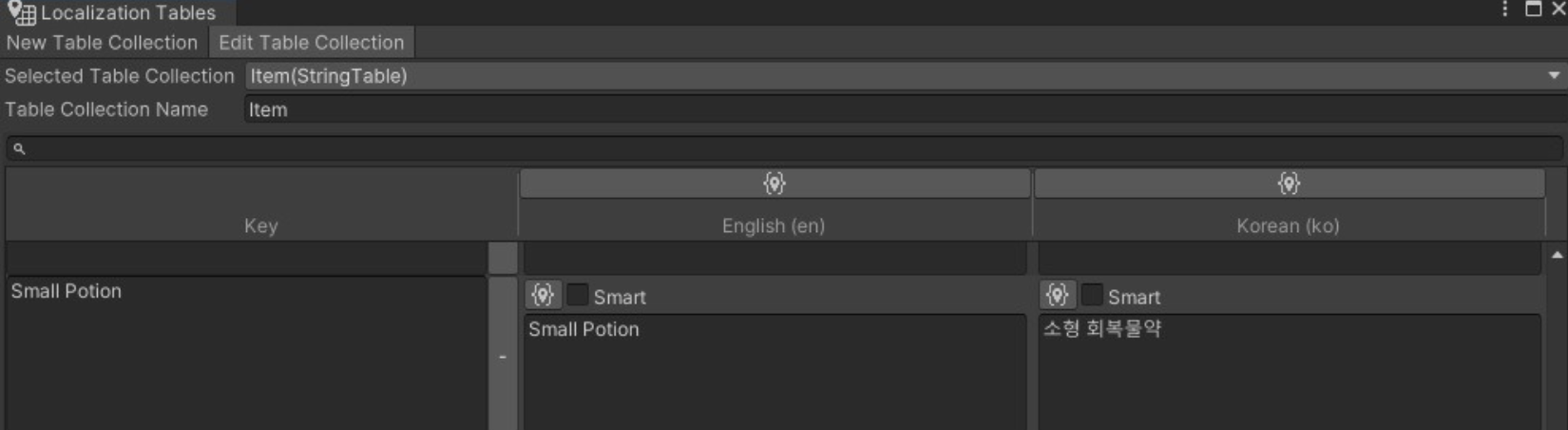Maximize the Localization Tables window
The height and width of the screenshot is (430, 1568).
(1533, 10)
